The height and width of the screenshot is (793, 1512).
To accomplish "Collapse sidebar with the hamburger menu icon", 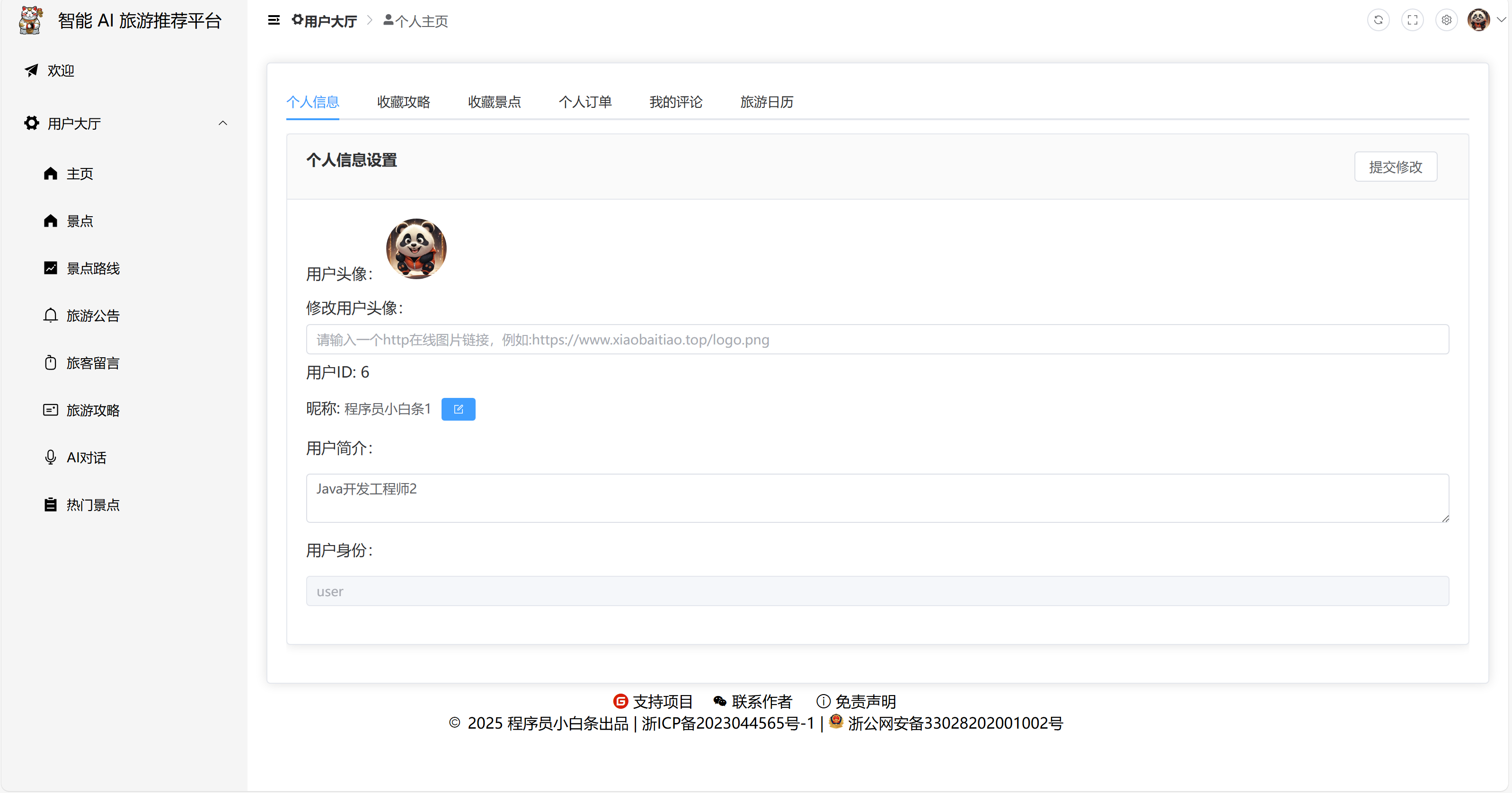I will tap(274, 20).
